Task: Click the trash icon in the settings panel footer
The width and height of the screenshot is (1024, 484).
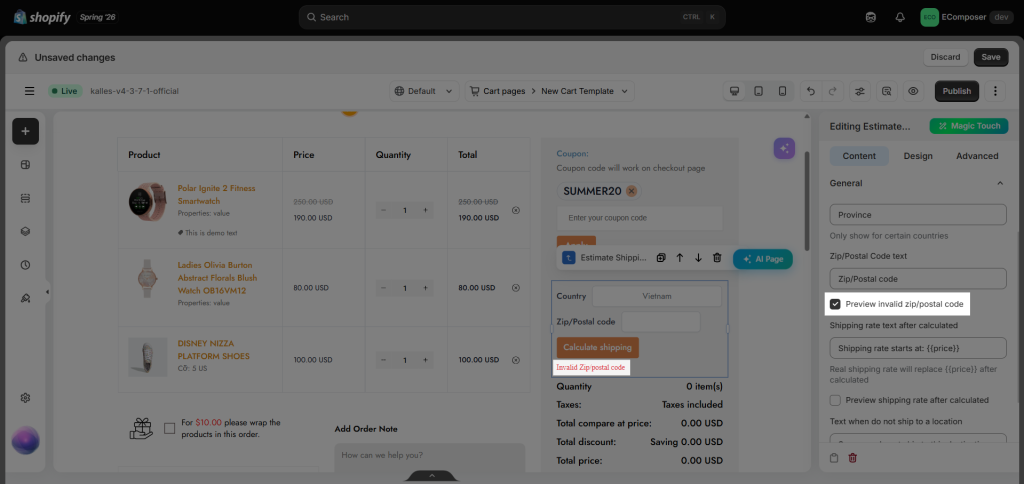Action: [852, 459]
